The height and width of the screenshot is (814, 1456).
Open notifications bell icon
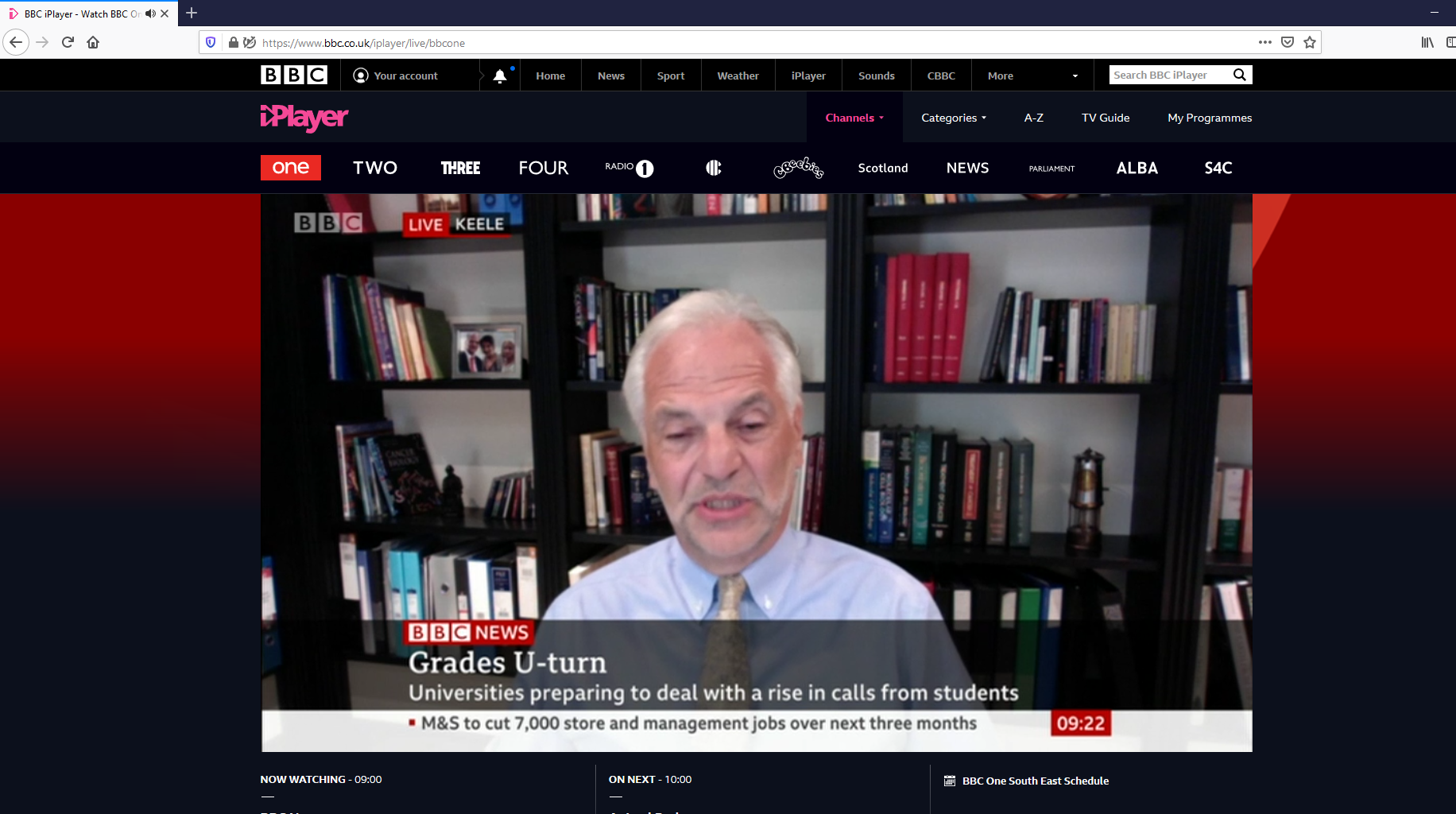(499, 76)
